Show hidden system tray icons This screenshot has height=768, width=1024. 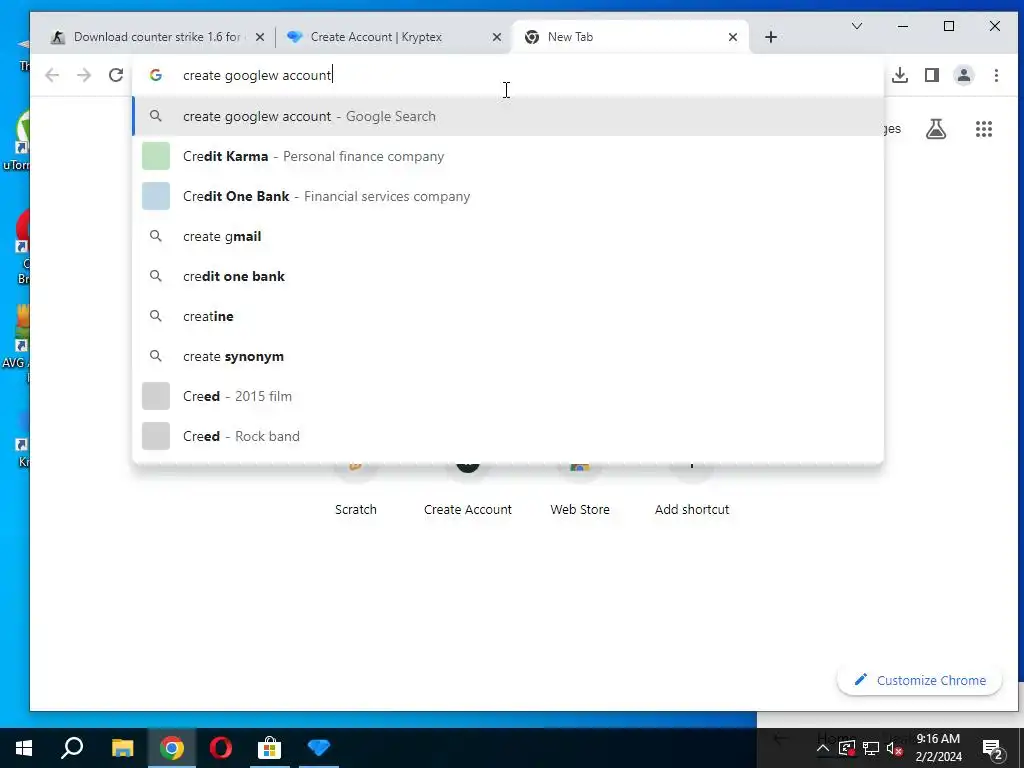click(823, 748)
